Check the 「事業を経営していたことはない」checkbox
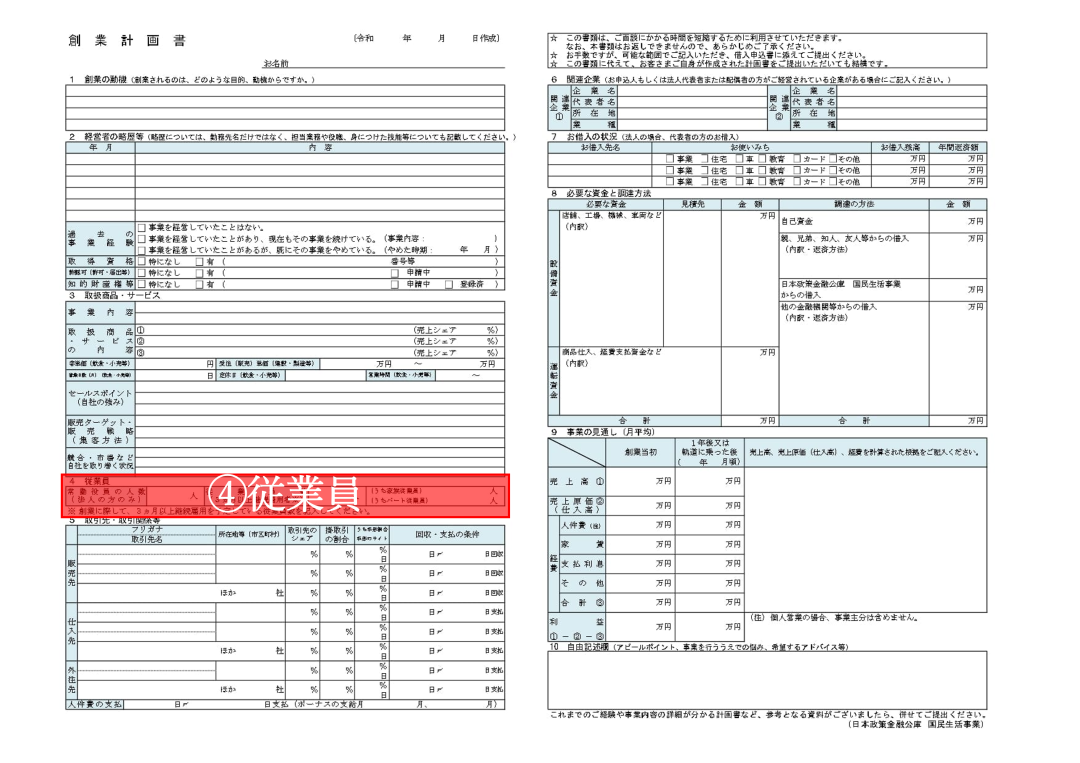The image size is (1080, 763). (x=141, y=227)
